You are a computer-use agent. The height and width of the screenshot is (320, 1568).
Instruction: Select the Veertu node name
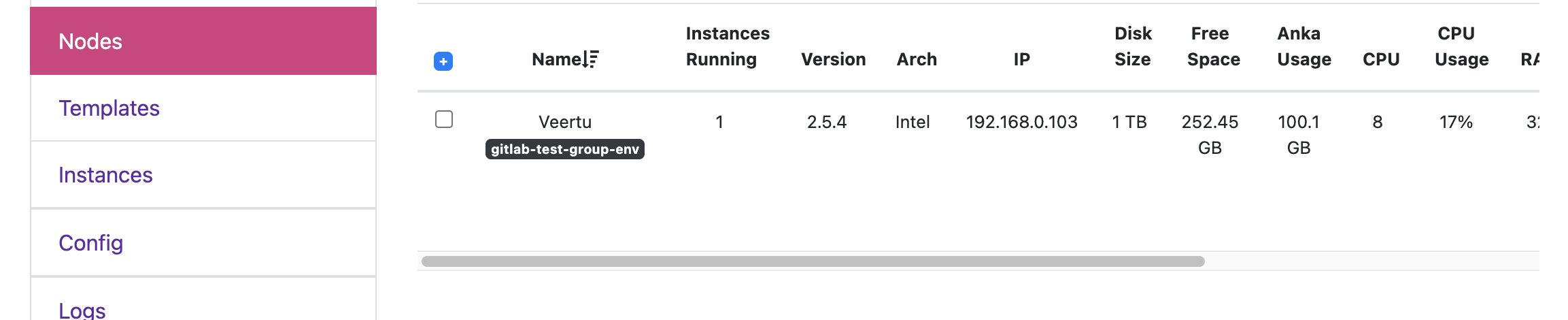[x=565, y=122]
